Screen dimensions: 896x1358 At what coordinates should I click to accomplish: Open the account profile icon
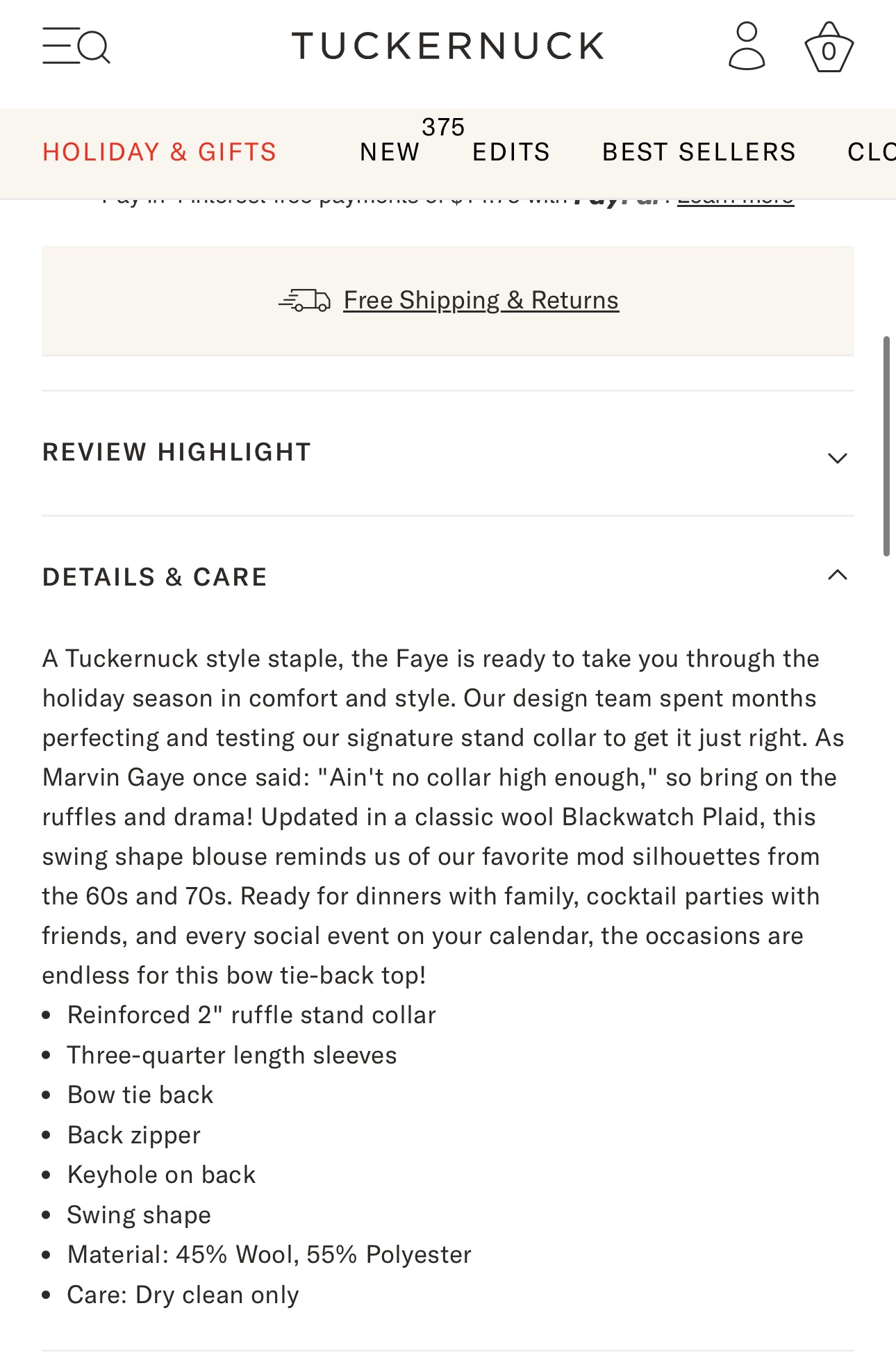[x=747, y=46]
